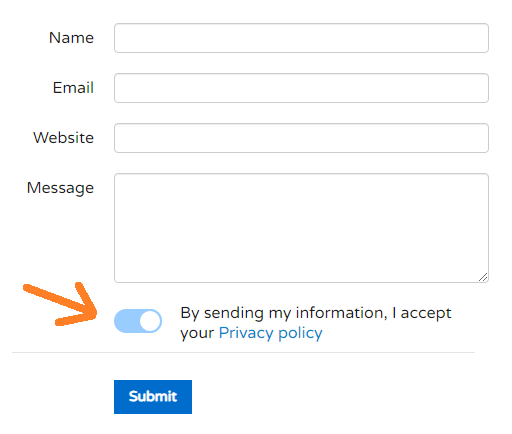Click the Message box resize handle

(x=483, y=277)
